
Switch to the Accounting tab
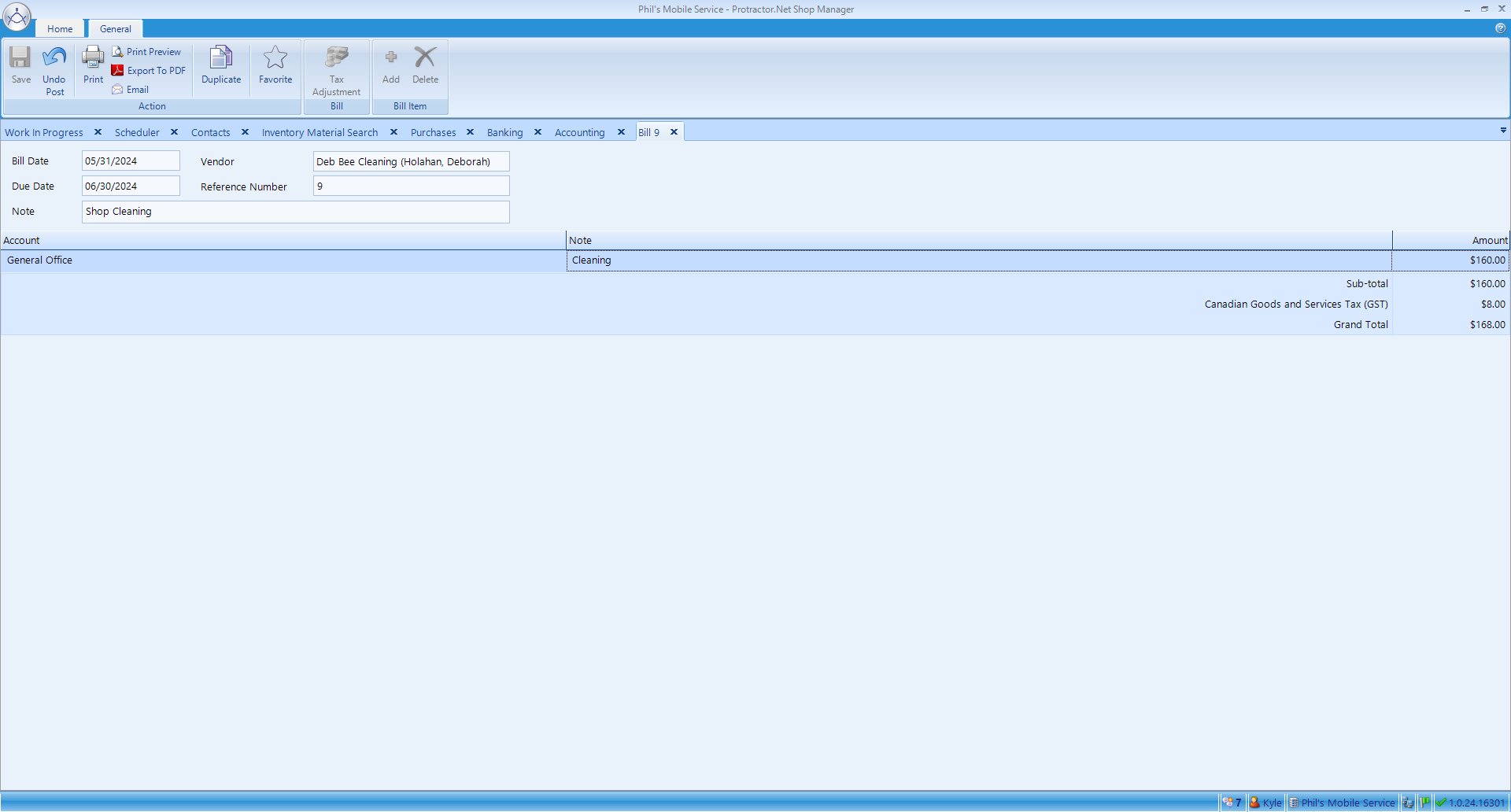(x=579, y=133)
